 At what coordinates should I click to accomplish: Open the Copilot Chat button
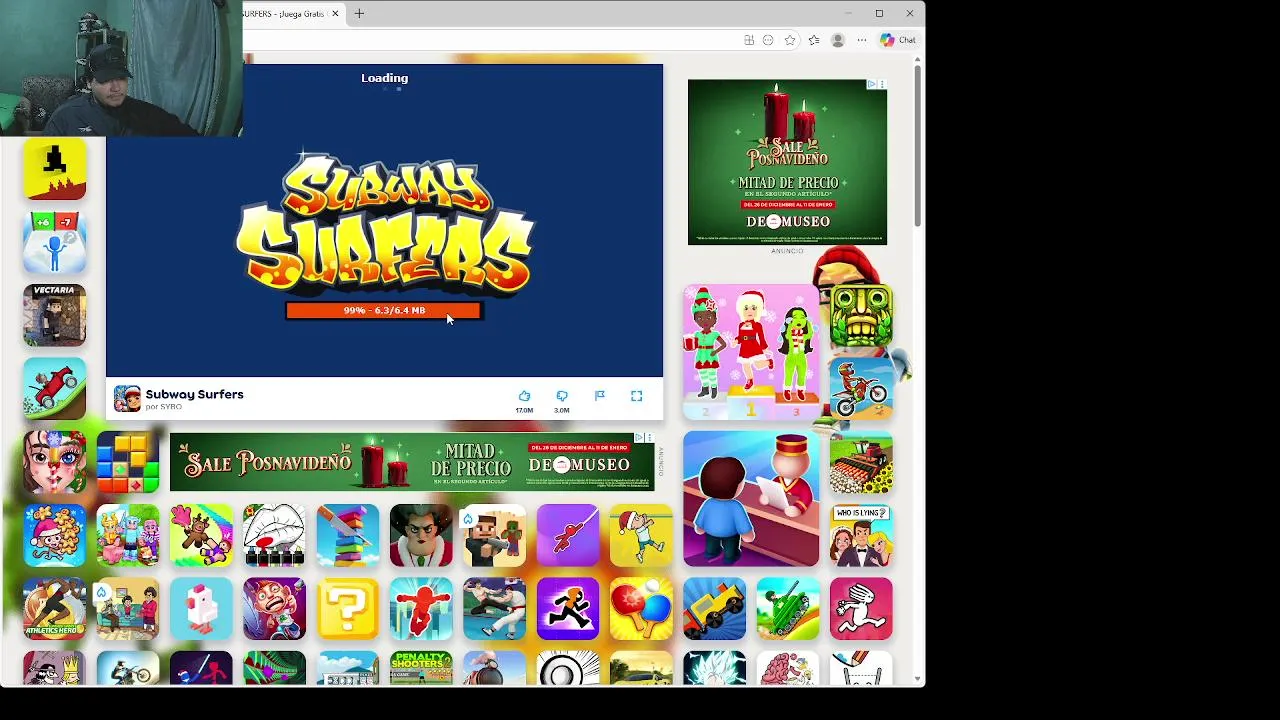pyautogui.click(x=898, y=40)
